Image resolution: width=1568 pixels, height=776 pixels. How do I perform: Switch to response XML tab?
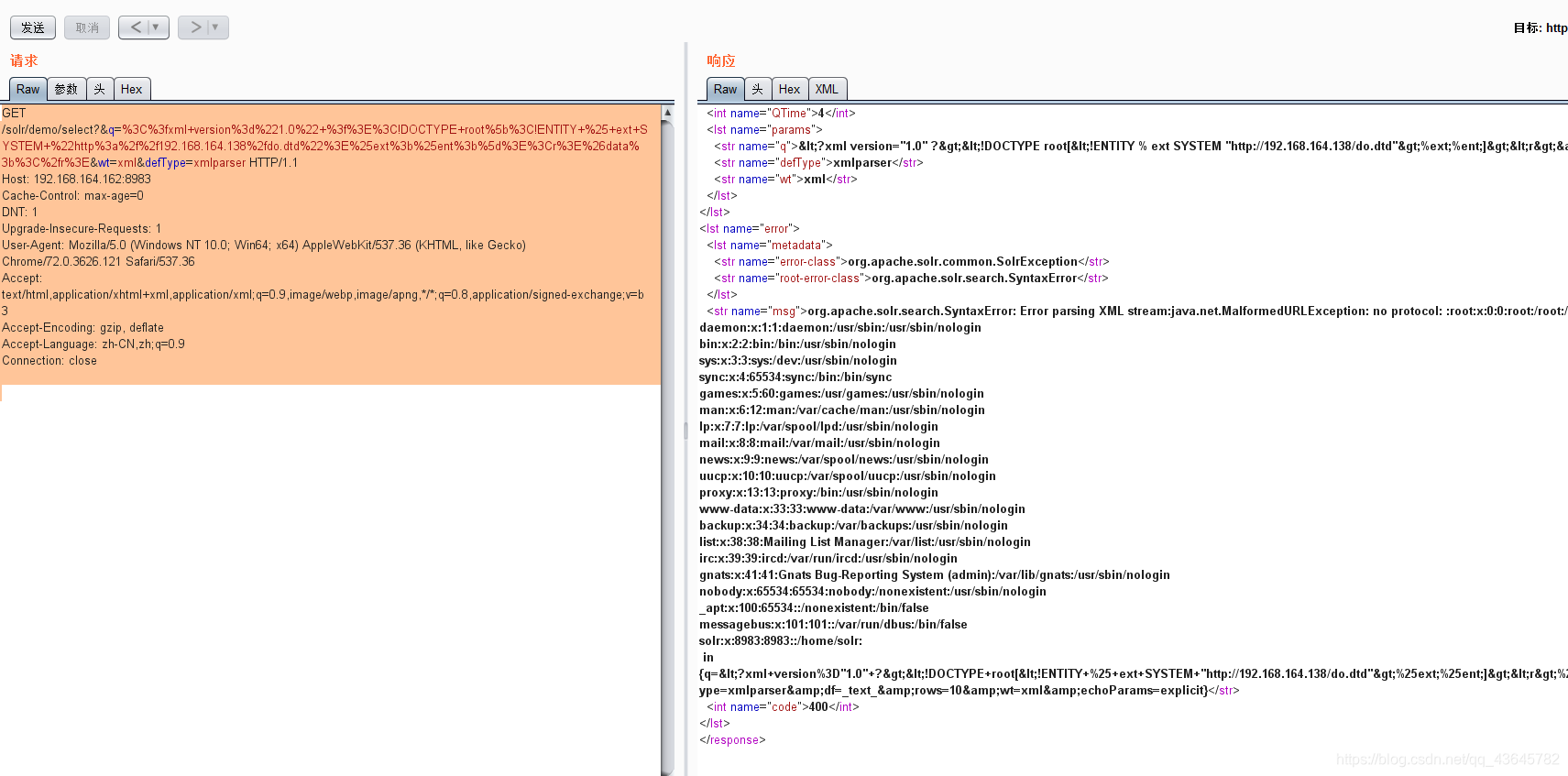828,89
